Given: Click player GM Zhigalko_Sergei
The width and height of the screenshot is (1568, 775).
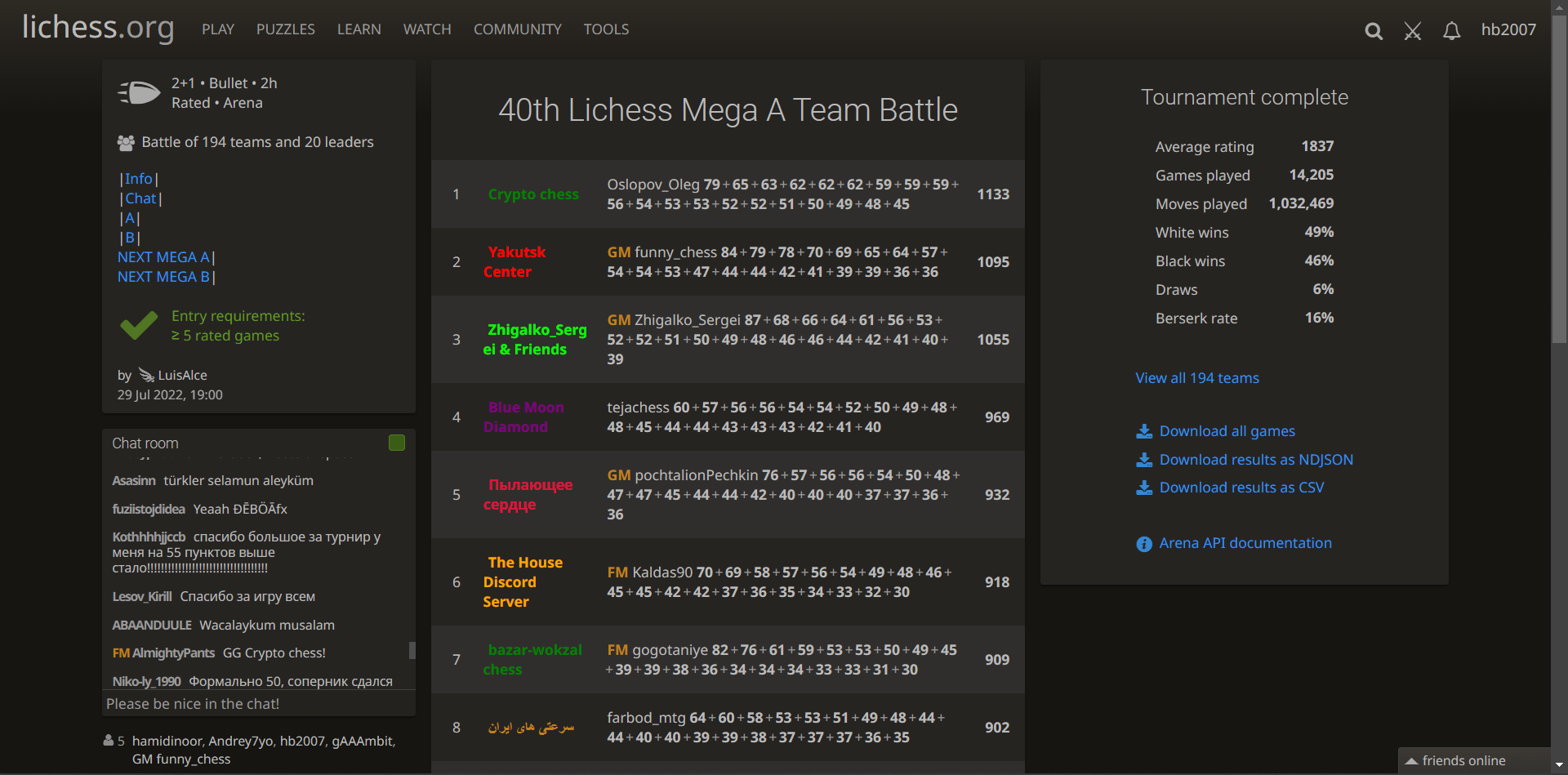Looking at the screenshot, I should pos(674,320).
